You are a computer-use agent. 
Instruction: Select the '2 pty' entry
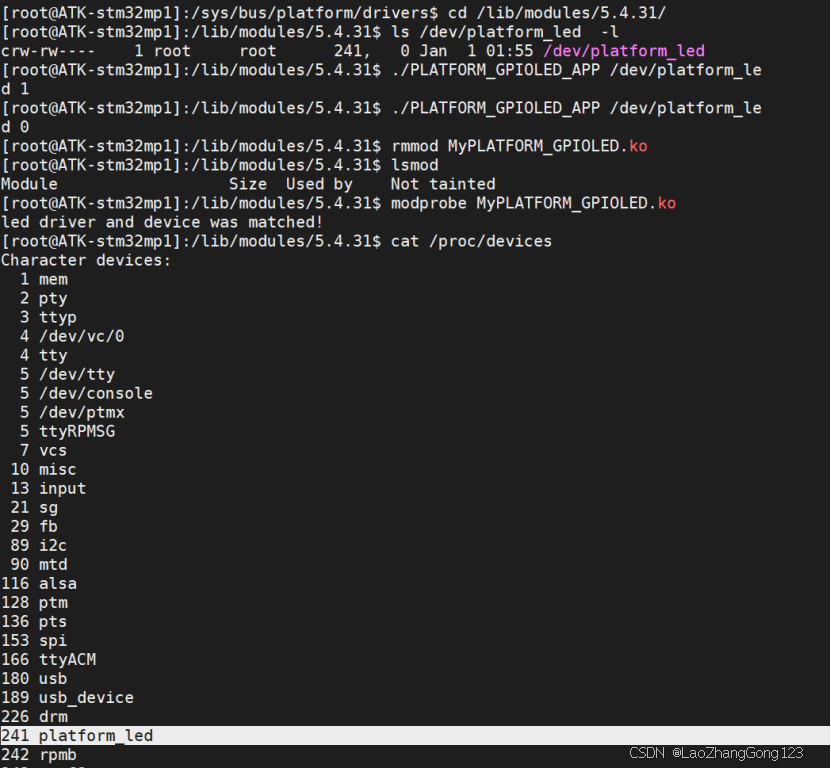pyautogui.click(x=43, y=298)
